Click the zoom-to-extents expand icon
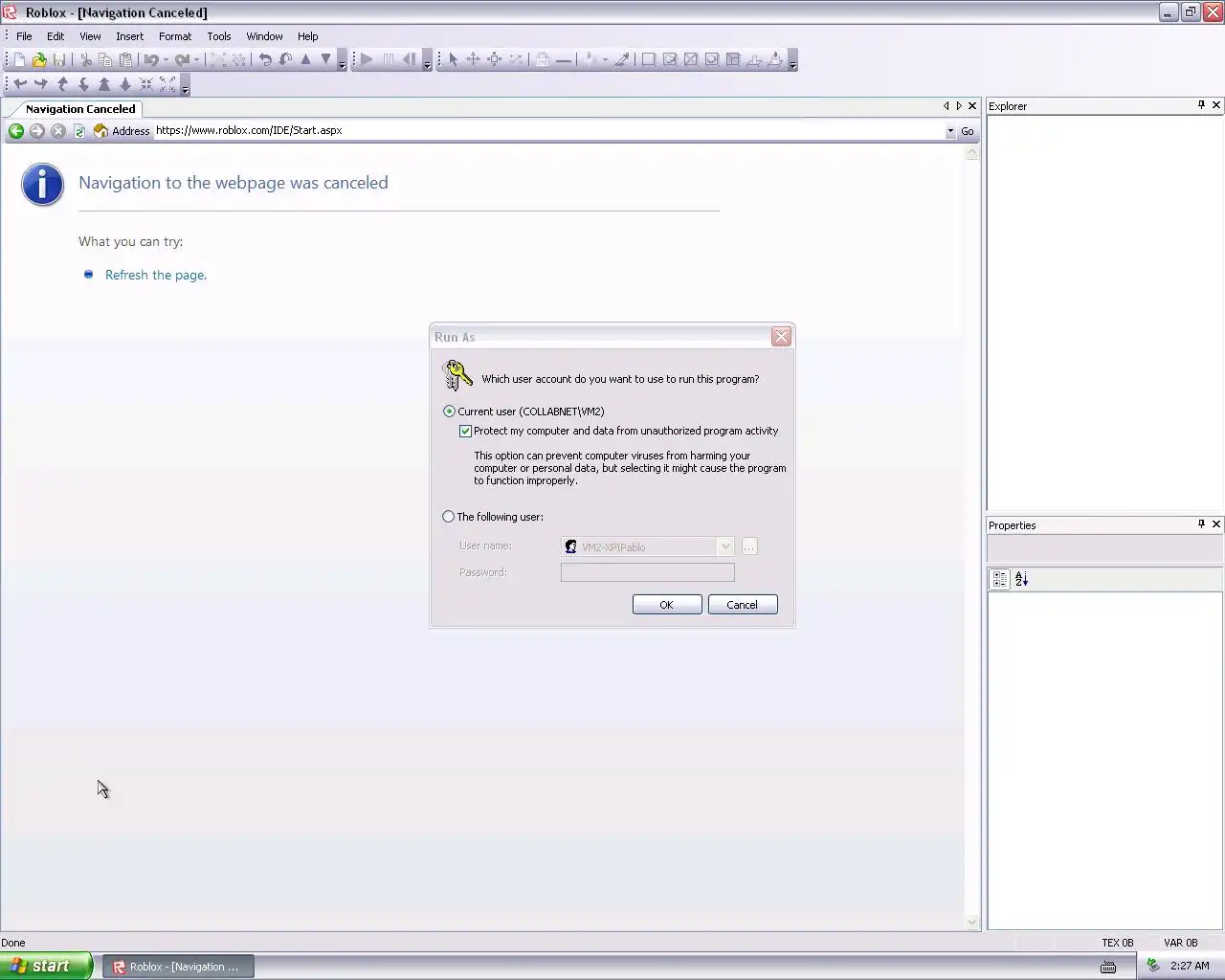The width and height of the screenshot is (1225, 980). tap(167, 84)
